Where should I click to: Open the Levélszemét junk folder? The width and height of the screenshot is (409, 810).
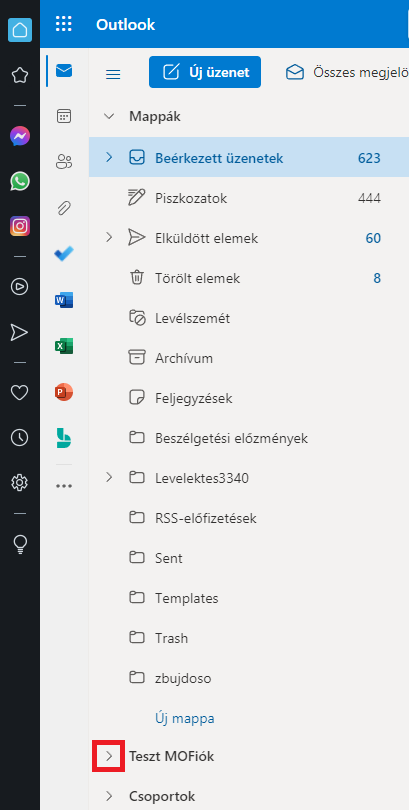[x=248, y=318]
